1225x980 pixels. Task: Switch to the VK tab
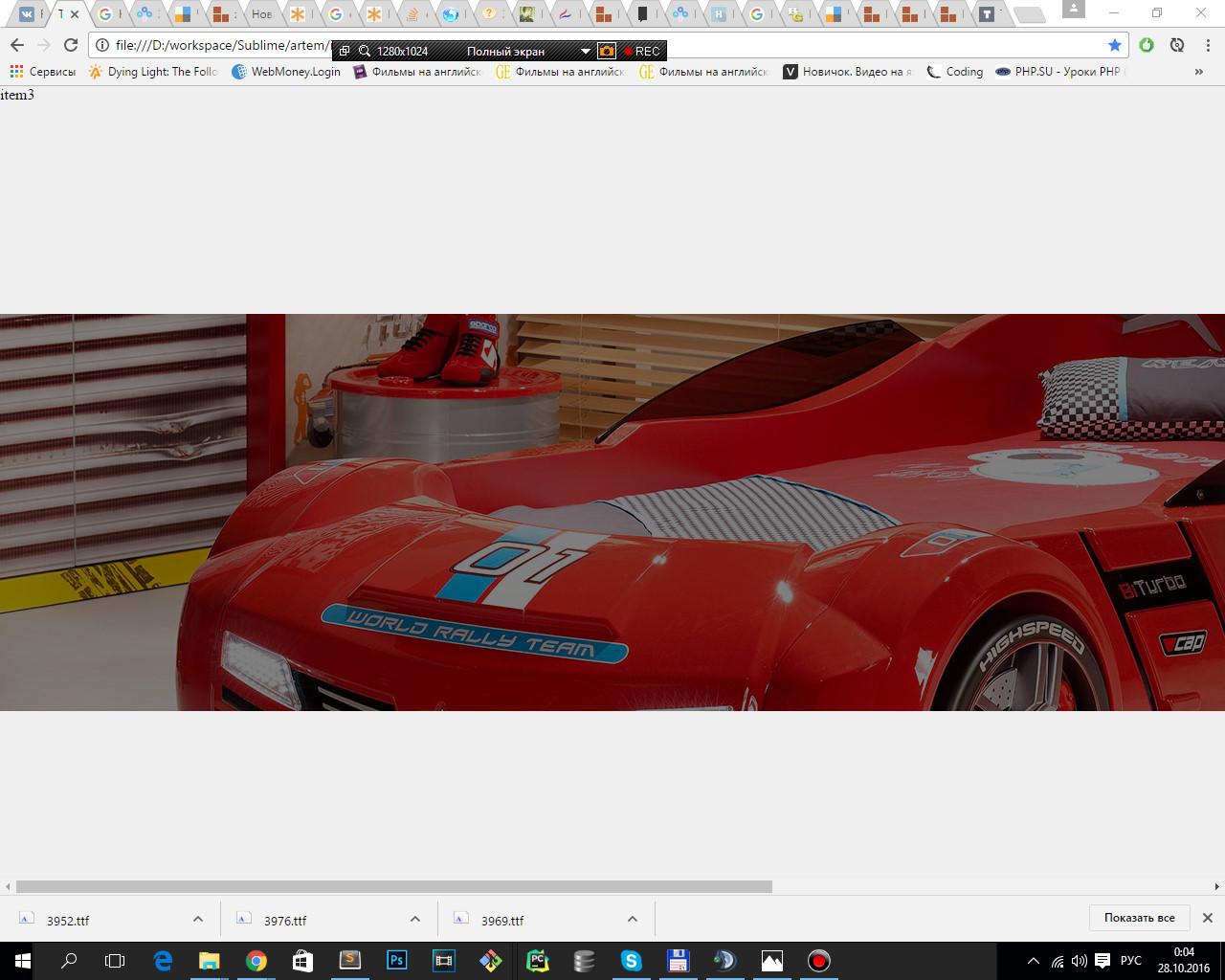click(x=27, y=13)
